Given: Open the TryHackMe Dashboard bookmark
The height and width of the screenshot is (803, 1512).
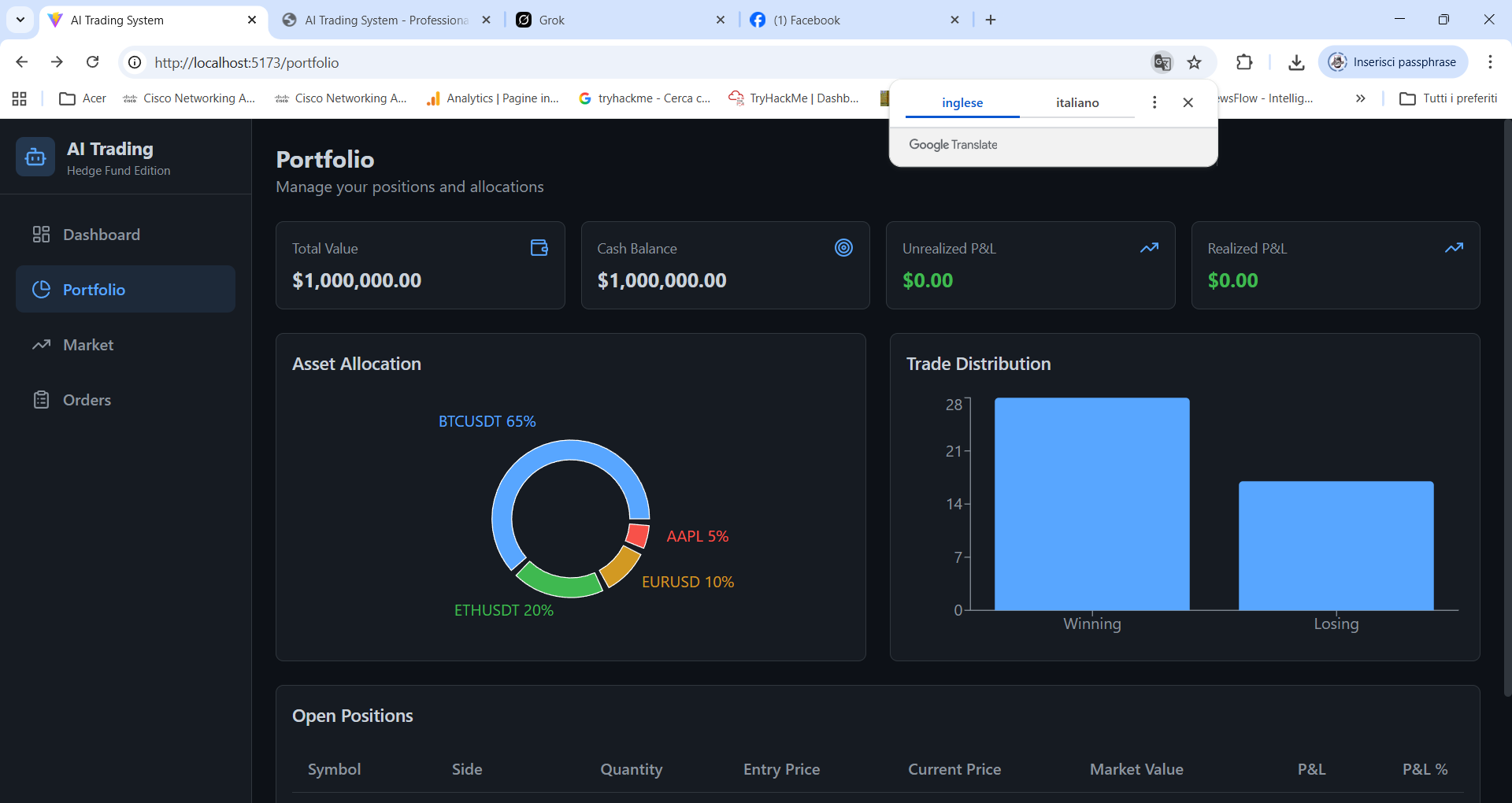Looking at the screenshot, I should pos(794,98).
